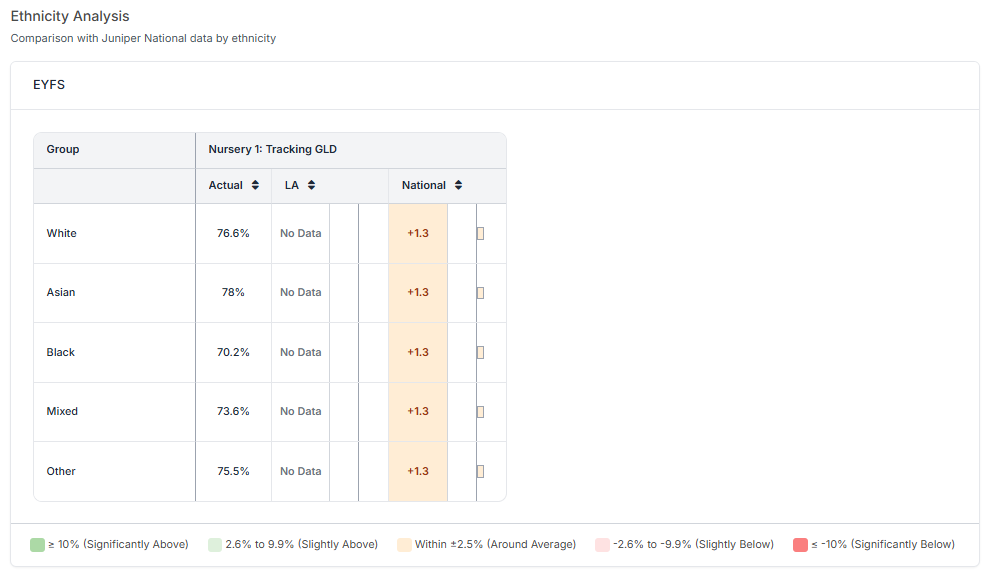Image resolution: width=989 pixels, height=575 pixels.
Task: Click the Slightly Below pink legend swatch
Action: pyautogui.click(x=602, y=545)
